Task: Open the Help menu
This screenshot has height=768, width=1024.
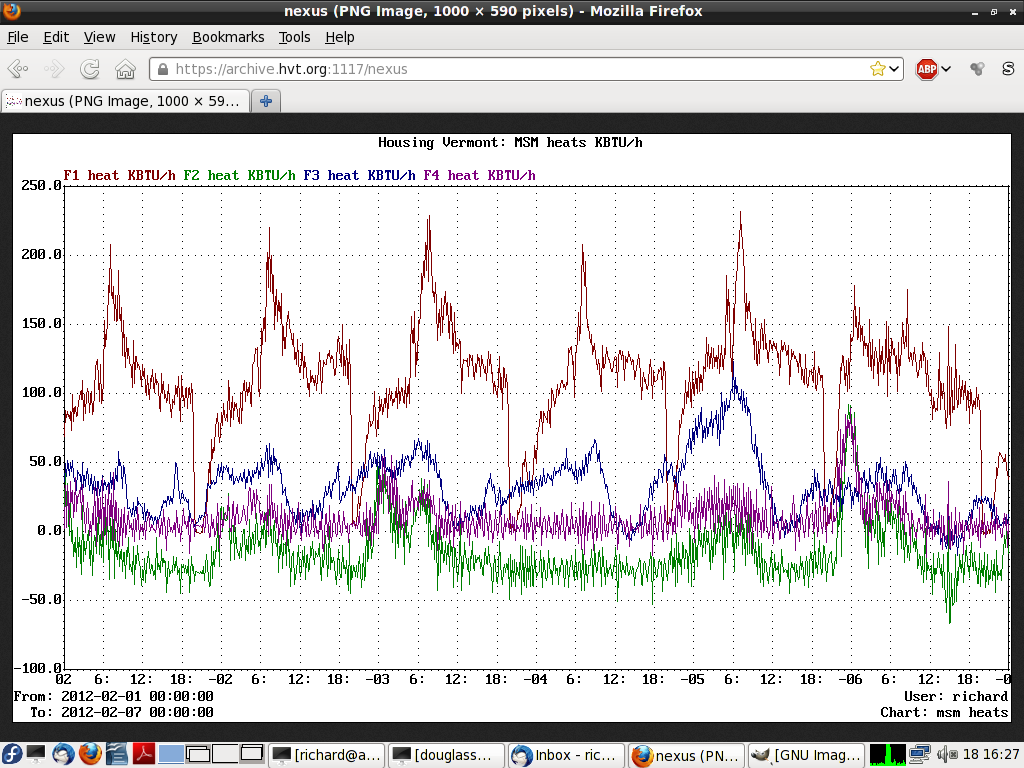Action: pyautogui.click(x=340, y=37)
